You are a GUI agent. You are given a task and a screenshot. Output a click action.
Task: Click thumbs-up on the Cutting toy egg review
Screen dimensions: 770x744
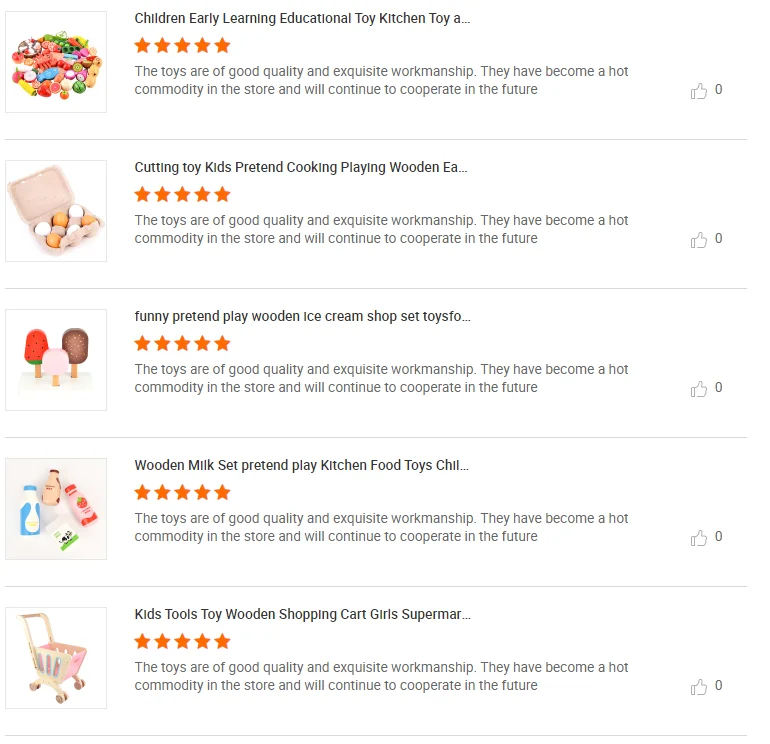click(x=699, y=240)
